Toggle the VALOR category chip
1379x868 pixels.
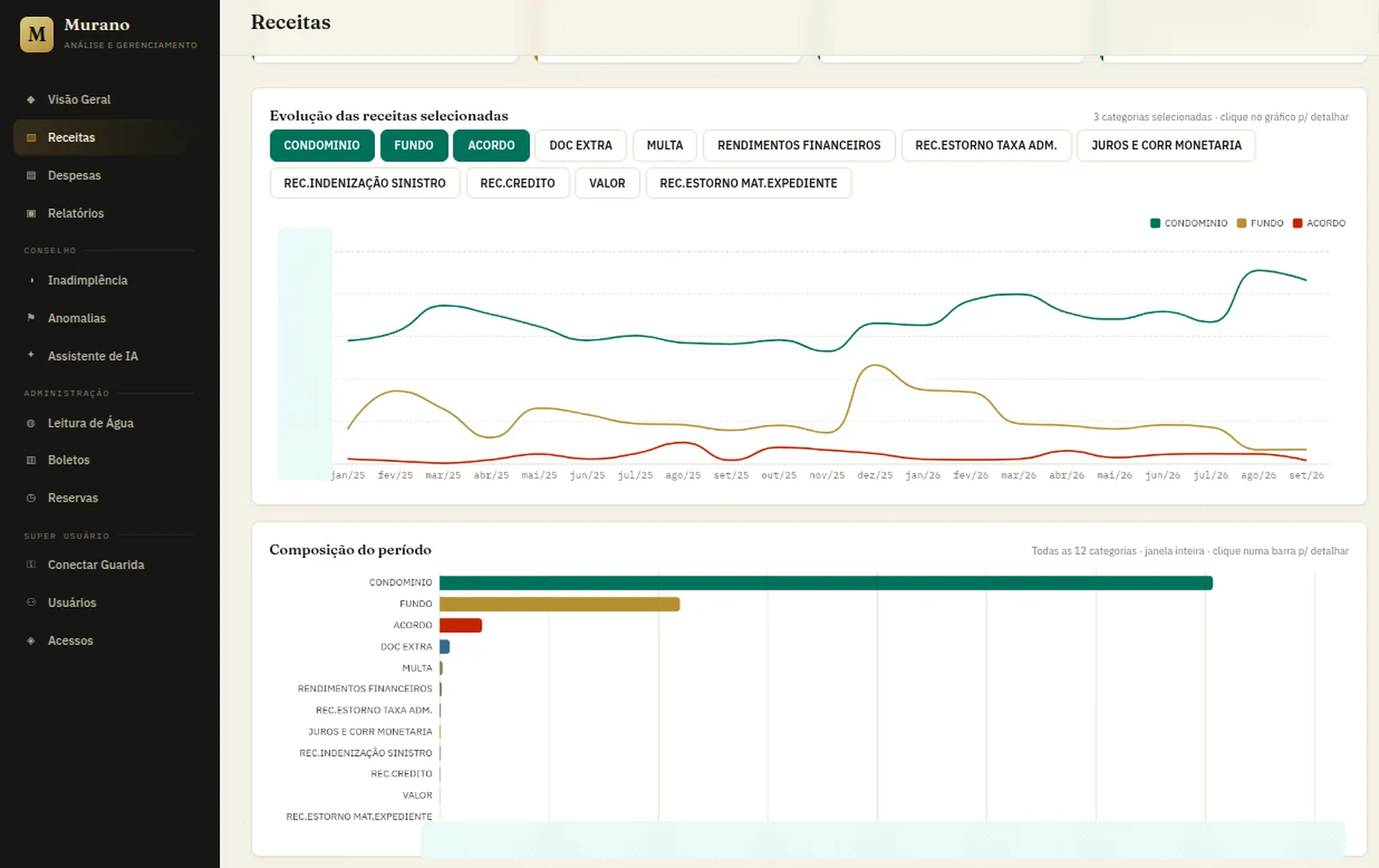[608, 184]
